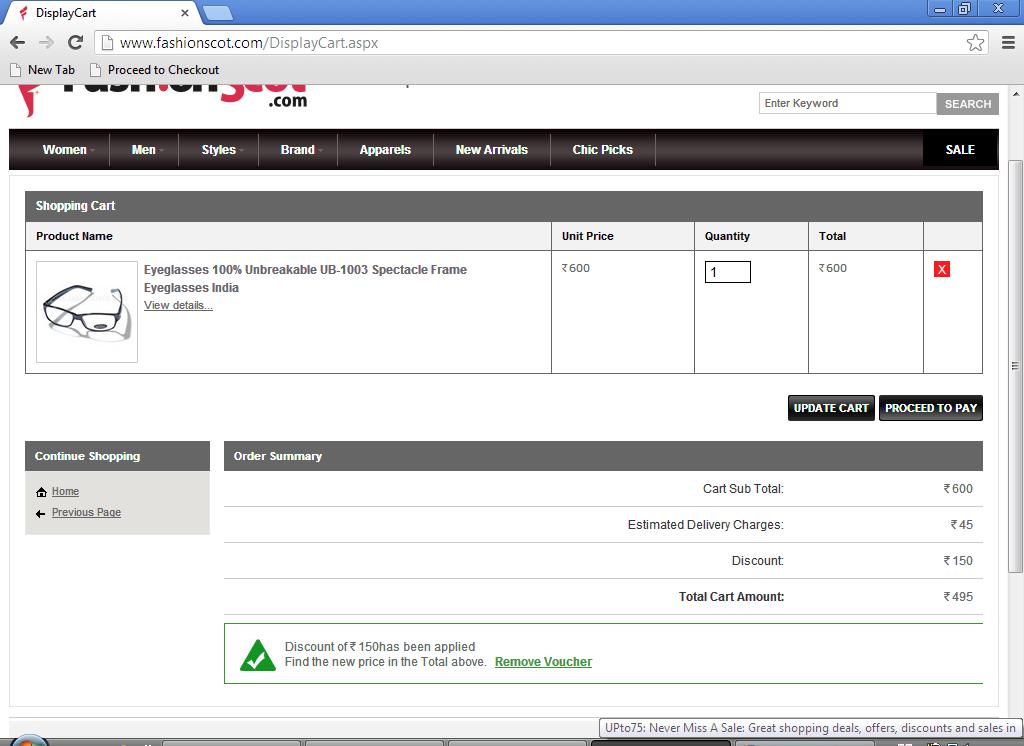Reload the page with the refresh icon
1024x746 pixels.
75,42
